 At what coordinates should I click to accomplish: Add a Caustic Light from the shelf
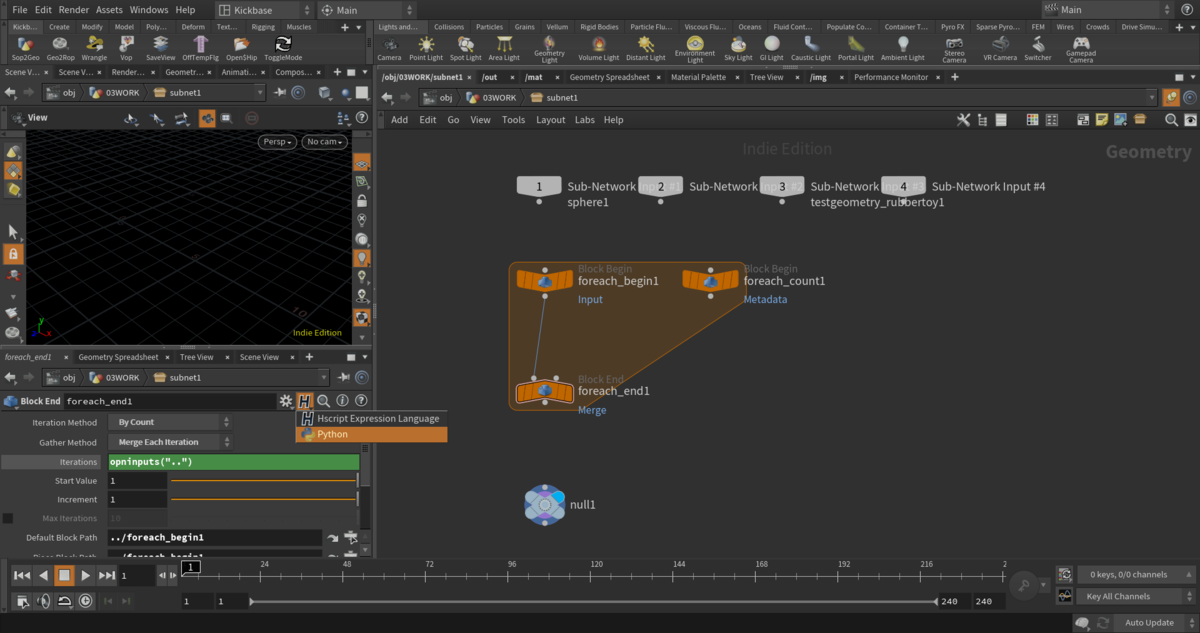pos(811,49)
